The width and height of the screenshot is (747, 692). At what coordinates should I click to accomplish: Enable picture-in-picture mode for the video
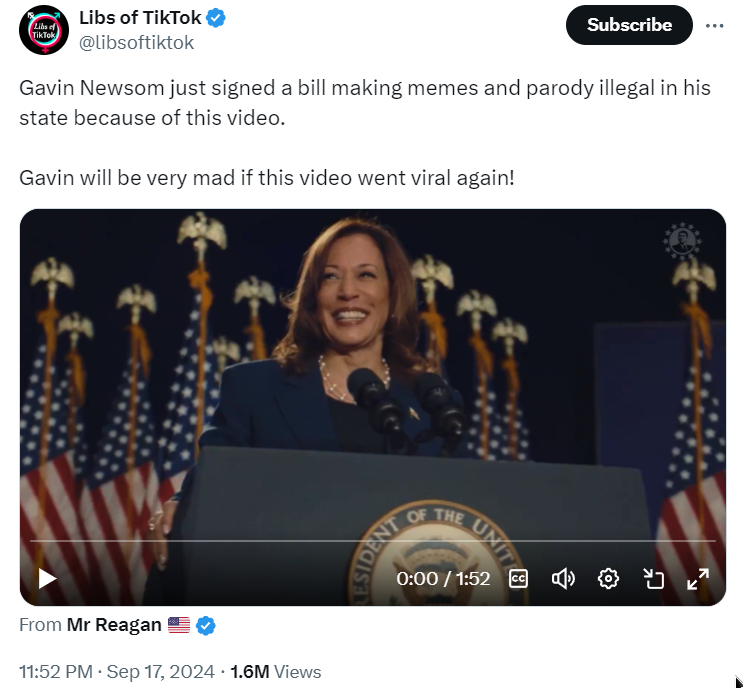(x=653, y=578)
